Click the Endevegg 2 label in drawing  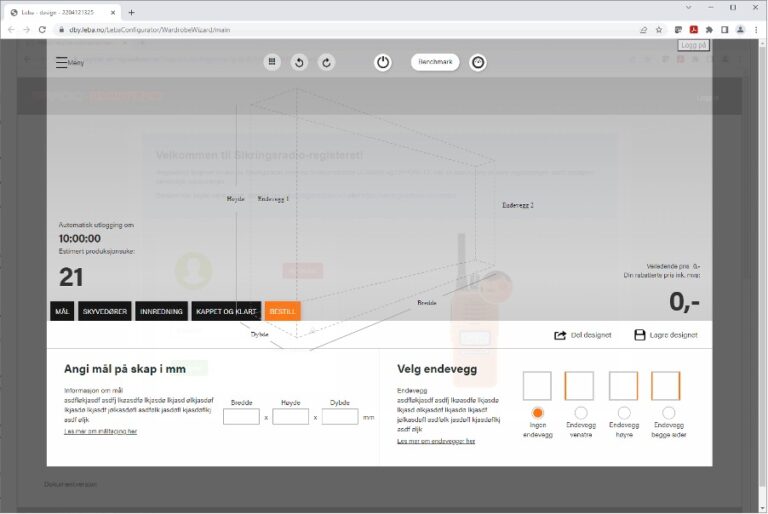click(x=518, y=205)
